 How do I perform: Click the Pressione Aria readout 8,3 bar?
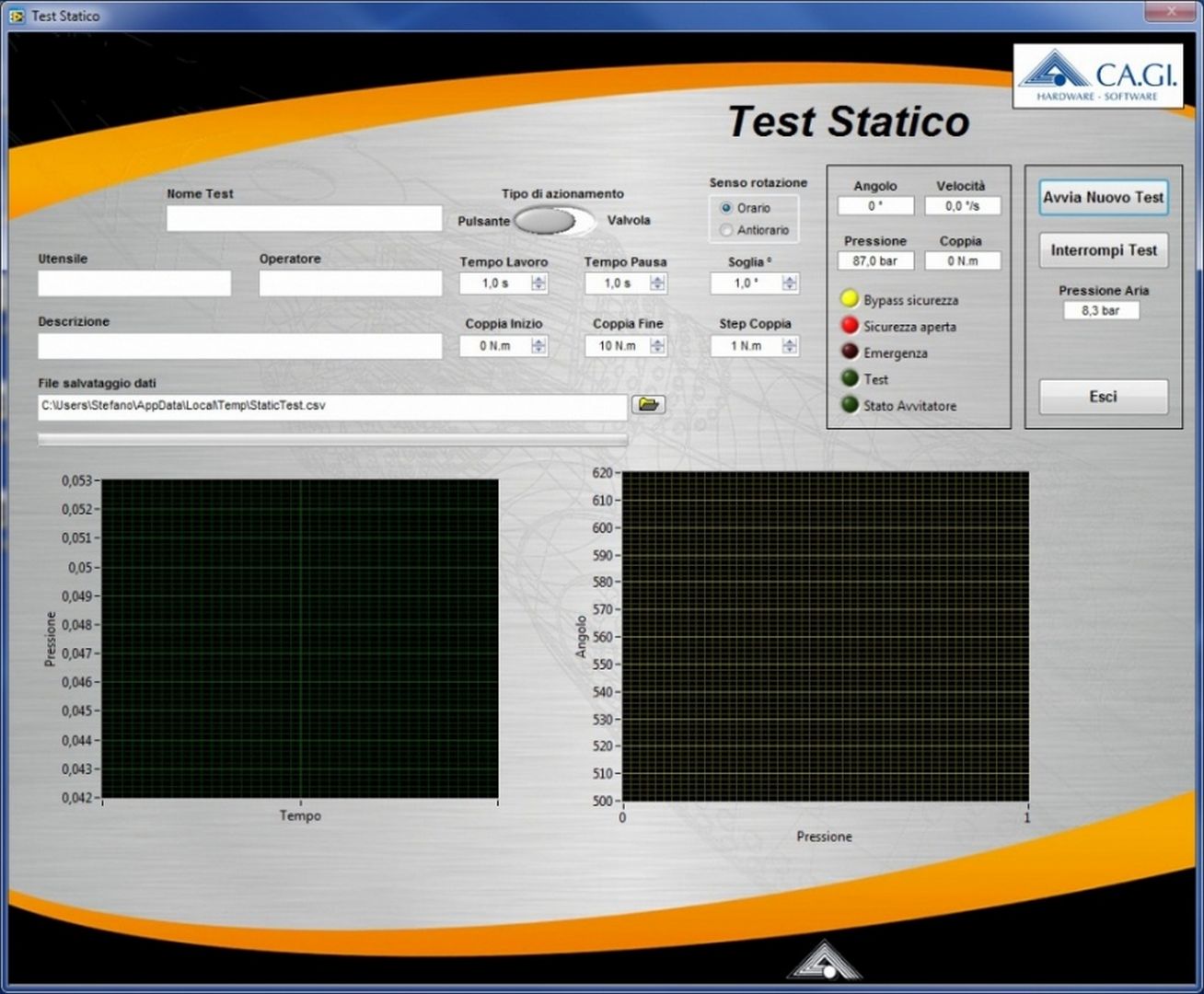coord(1101,311)
